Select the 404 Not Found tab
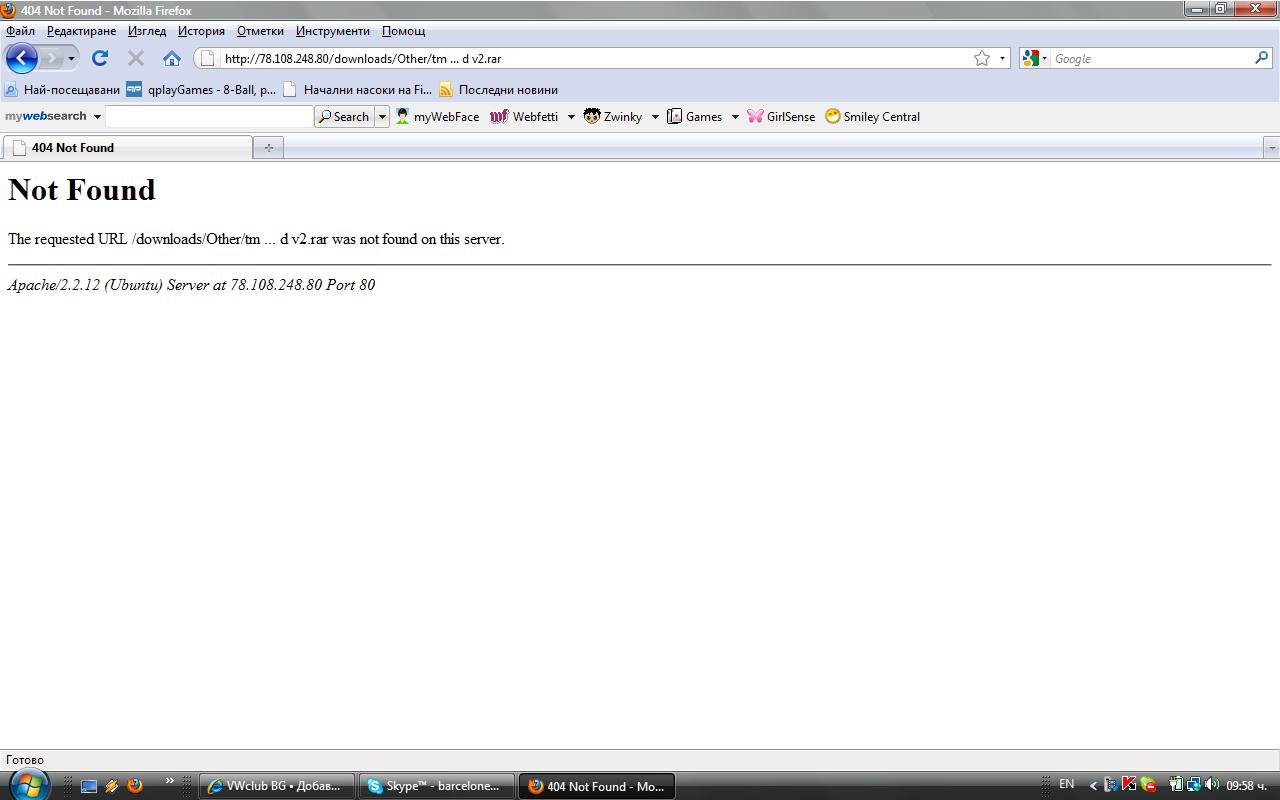1280x800 pixels. click(x=127, y=148)
